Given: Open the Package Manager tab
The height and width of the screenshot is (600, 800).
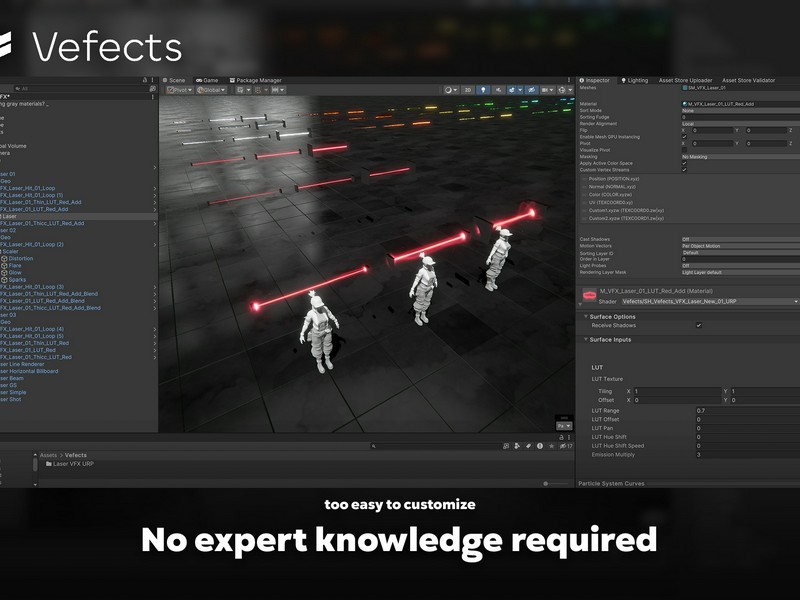Looking at the screenshot, I should [x=256, y=80].
